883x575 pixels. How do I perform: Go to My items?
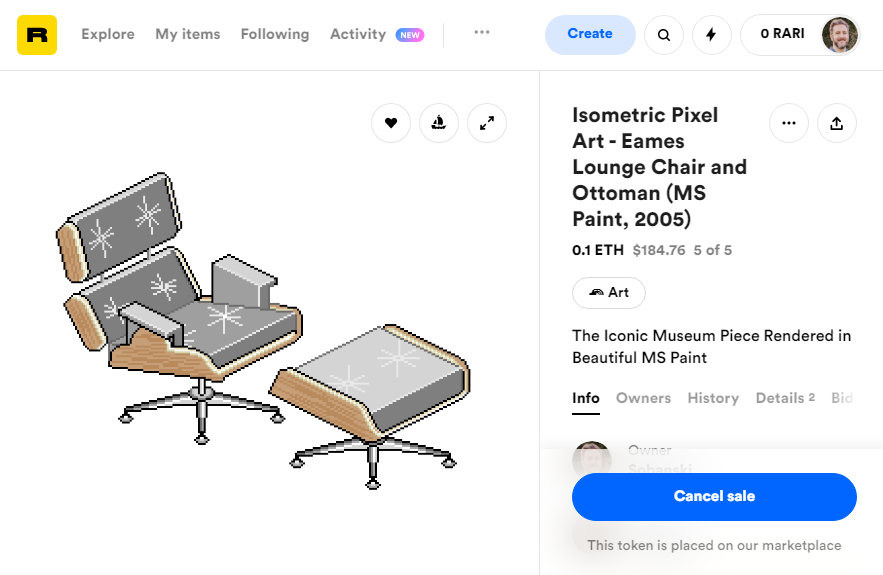click(188, 34)
